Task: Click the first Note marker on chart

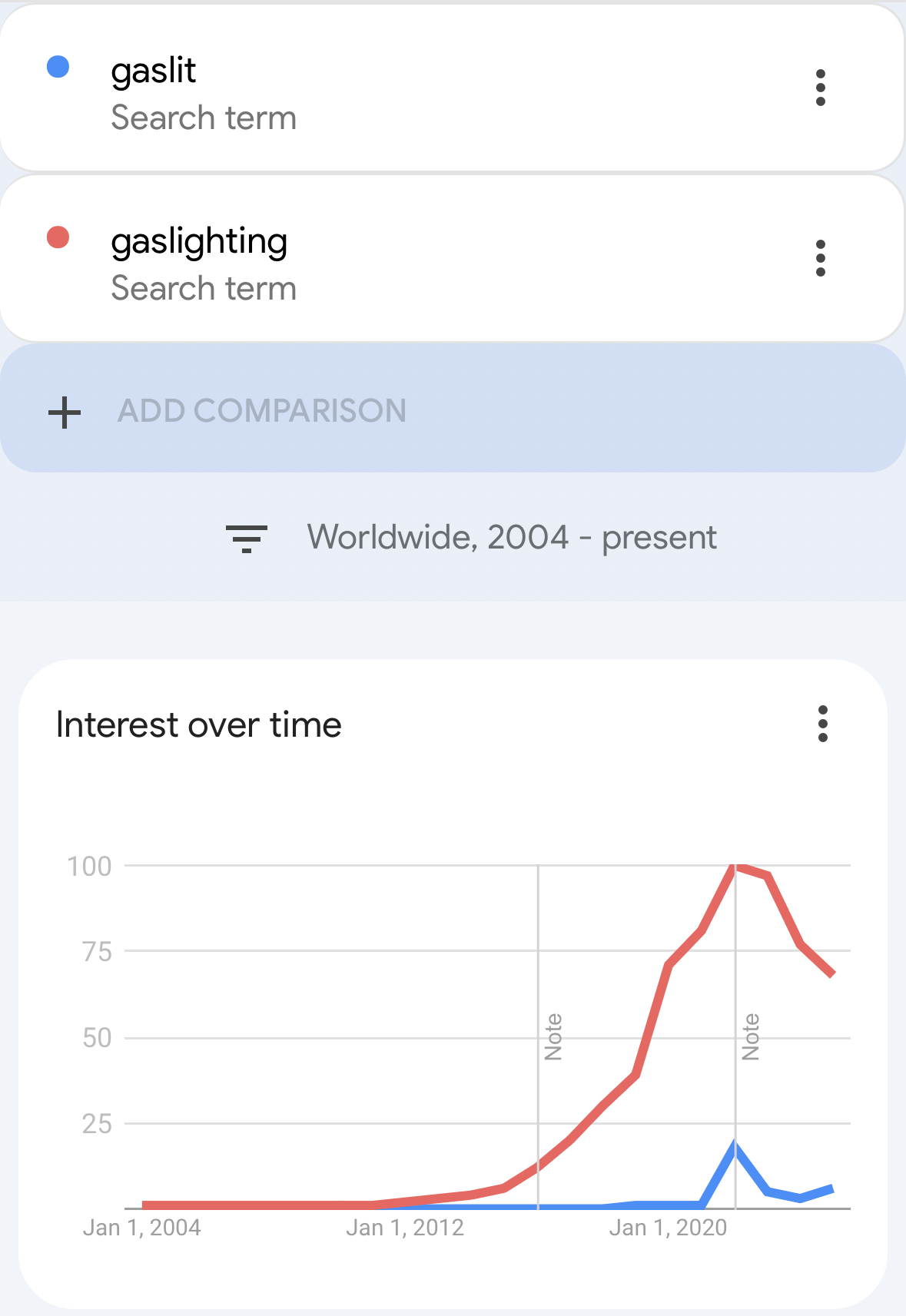Action: point(553,1036)
